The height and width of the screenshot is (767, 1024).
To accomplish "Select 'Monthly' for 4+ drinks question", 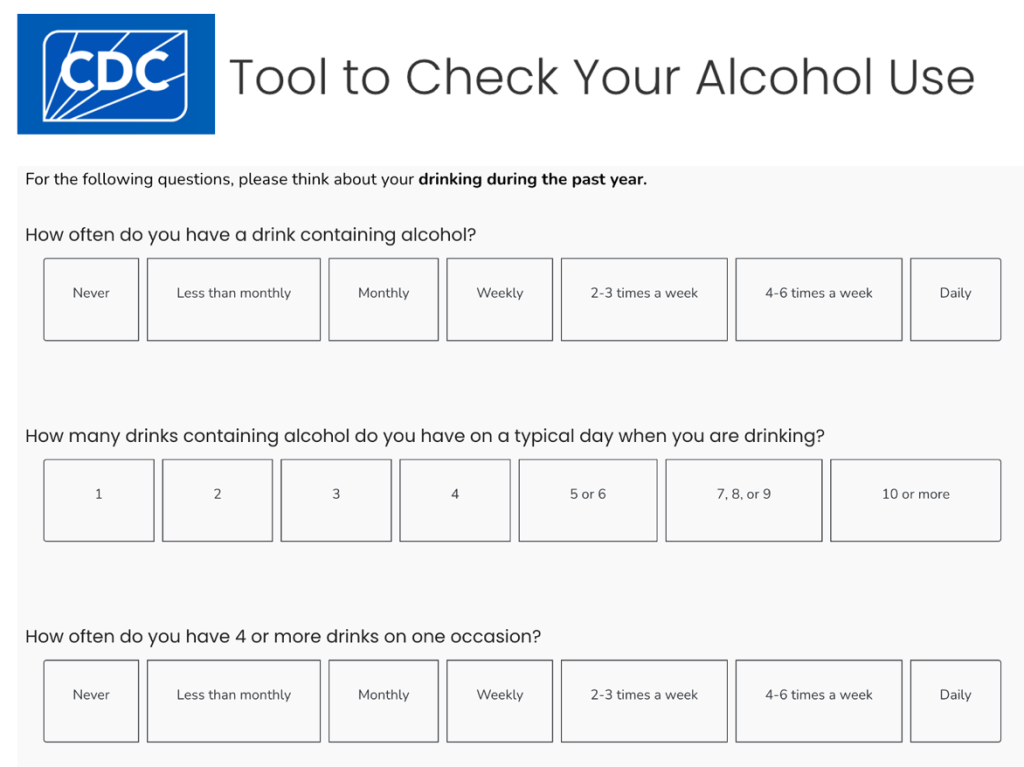I will point(383,700).
